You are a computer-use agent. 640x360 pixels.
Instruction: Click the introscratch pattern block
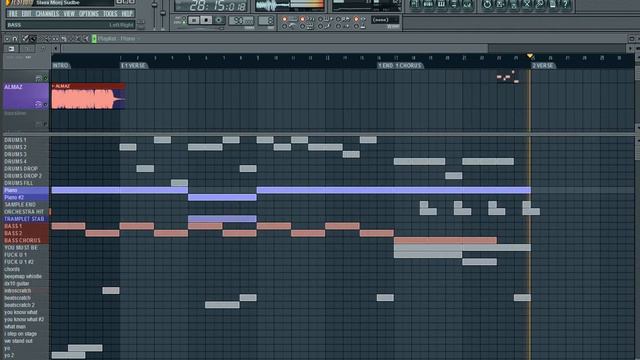(x=111, y=291)
